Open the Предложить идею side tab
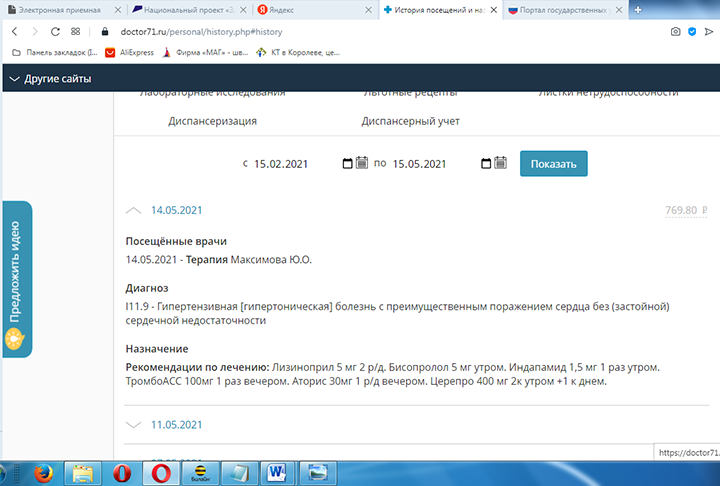Screen dimensions: 720x486 tap(16, 278)
